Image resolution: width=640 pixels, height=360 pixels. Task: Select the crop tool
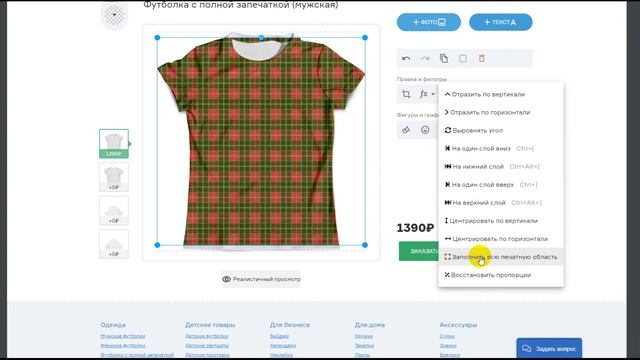click(x=406, y=94)
